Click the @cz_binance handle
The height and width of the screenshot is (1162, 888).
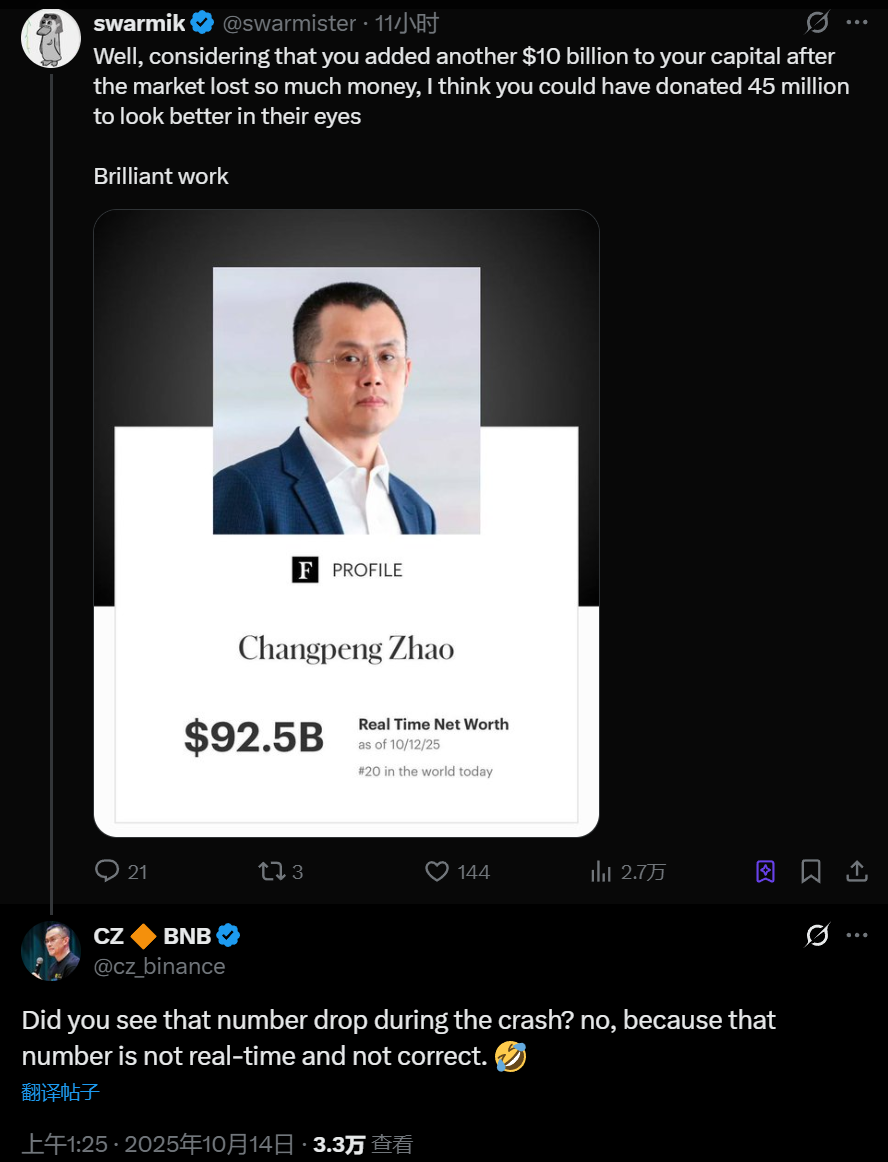point(159,966)
